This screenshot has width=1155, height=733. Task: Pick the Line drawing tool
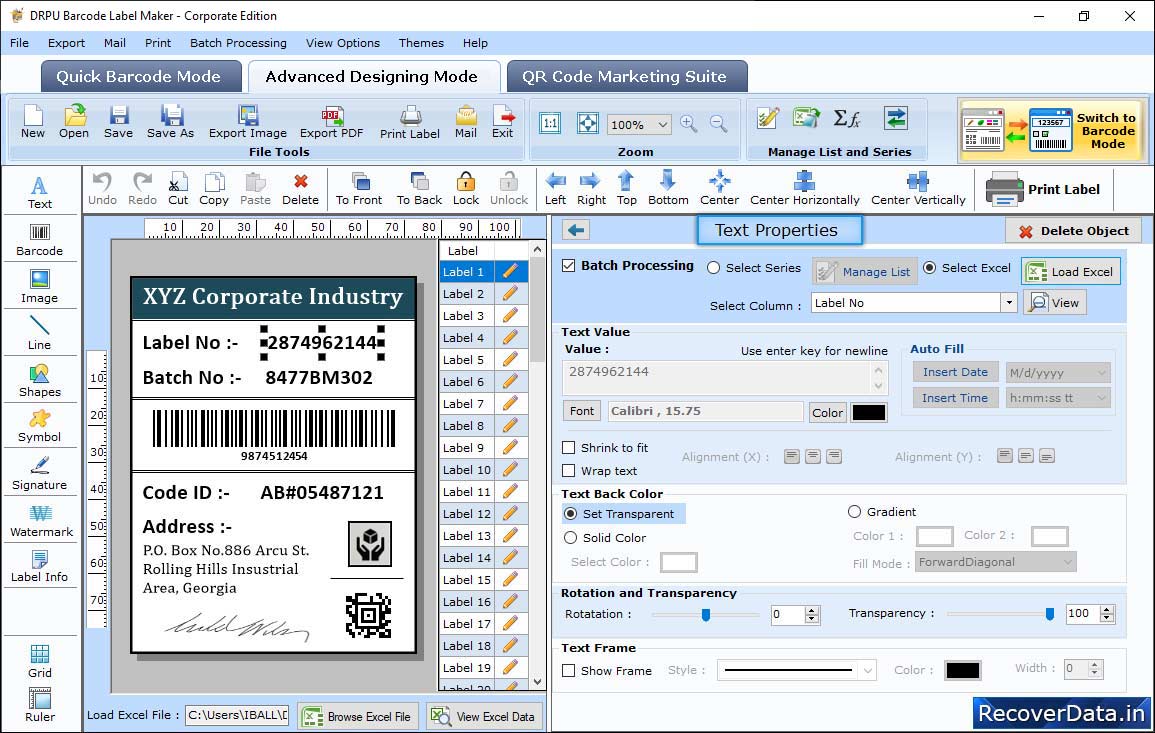40,333
